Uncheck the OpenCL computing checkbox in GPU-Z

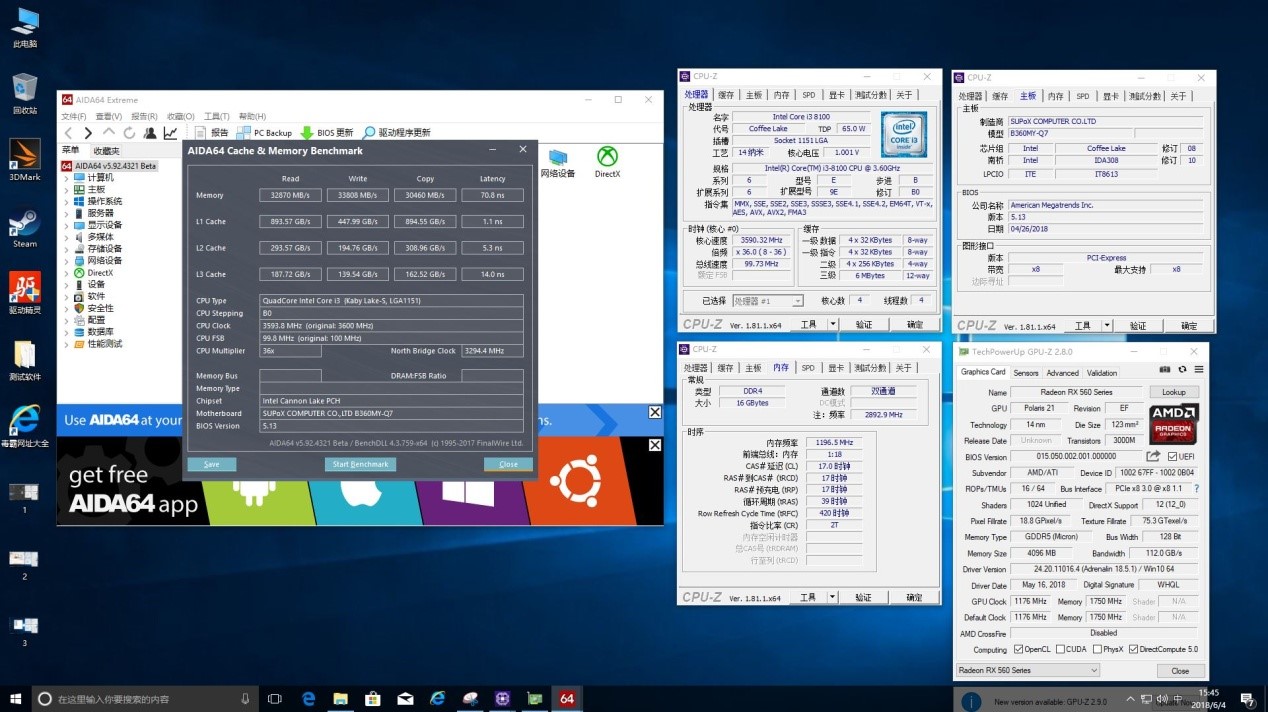click(1019, 649)
